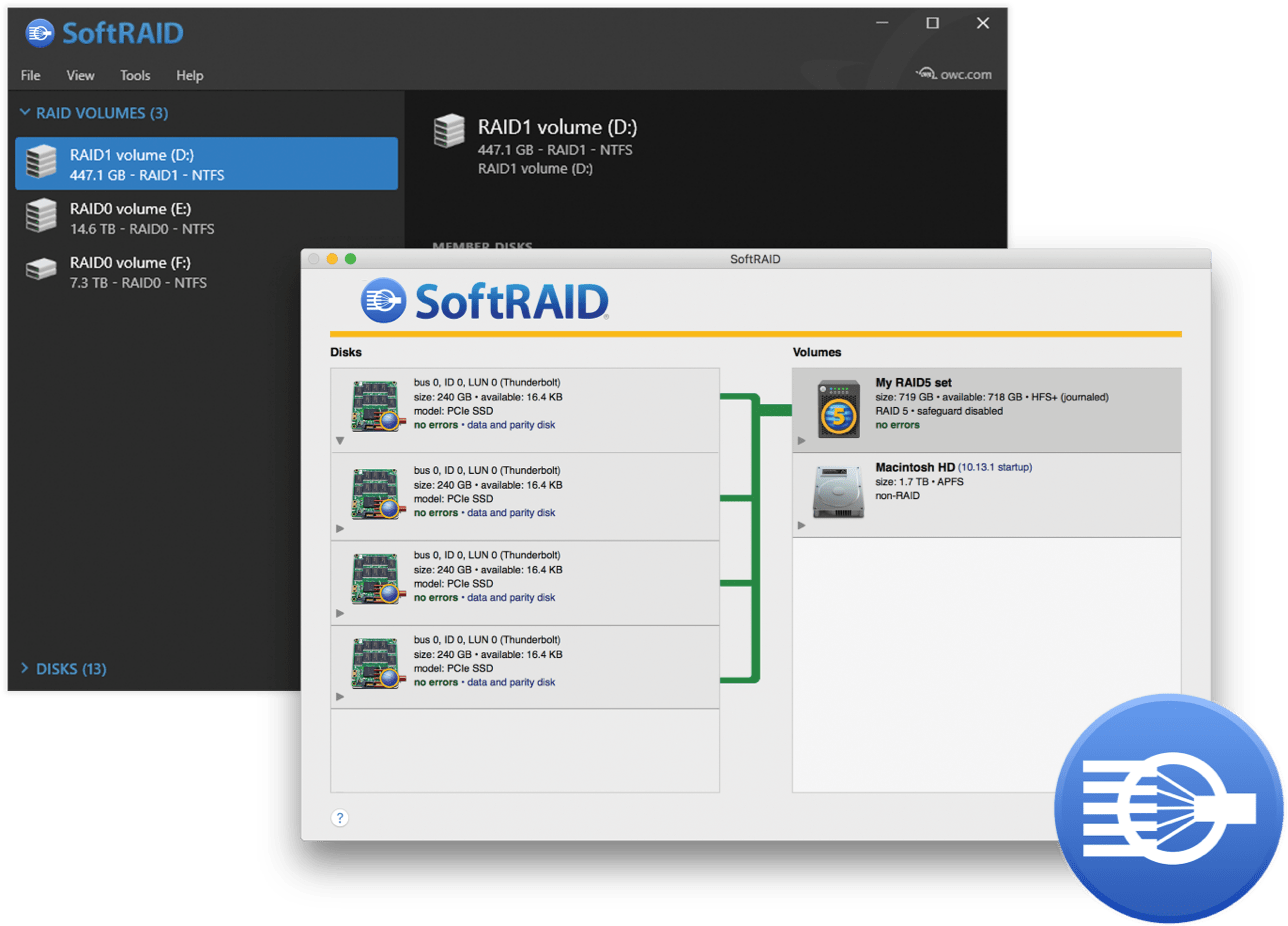Screen dimensions: 1288x926
Task: Open the Help menu
Action: tap(189, 75)
